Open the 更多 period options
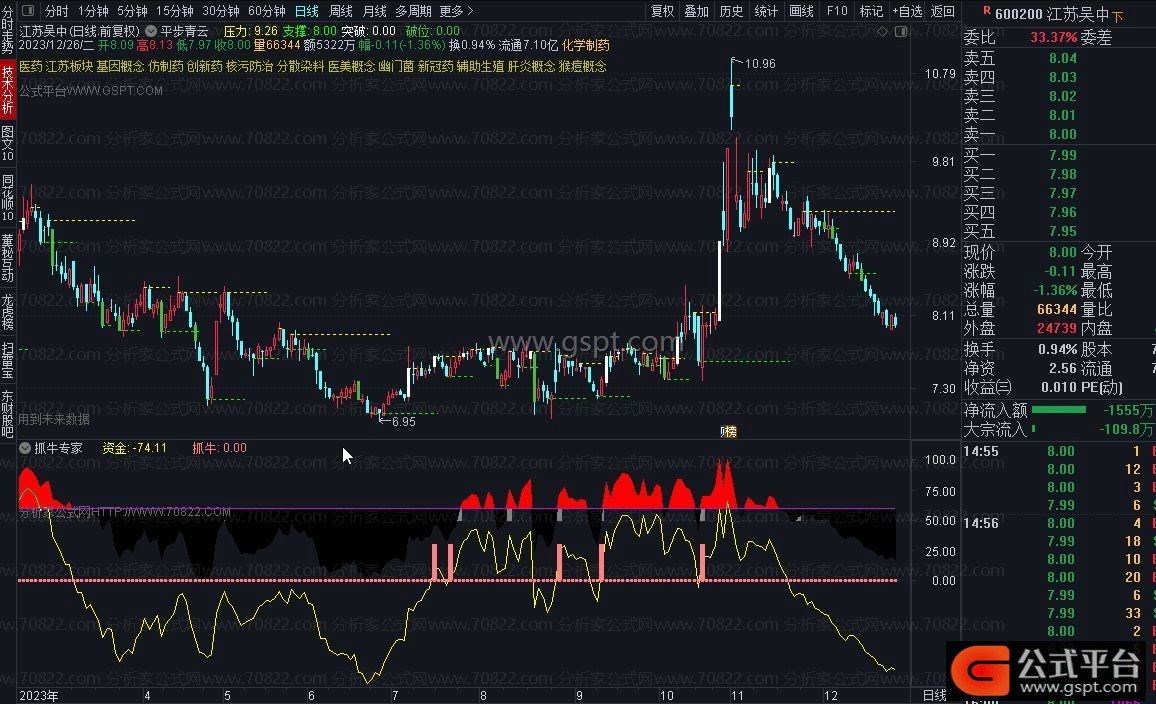Viewport: 1156px width, 704px height. 456,11
